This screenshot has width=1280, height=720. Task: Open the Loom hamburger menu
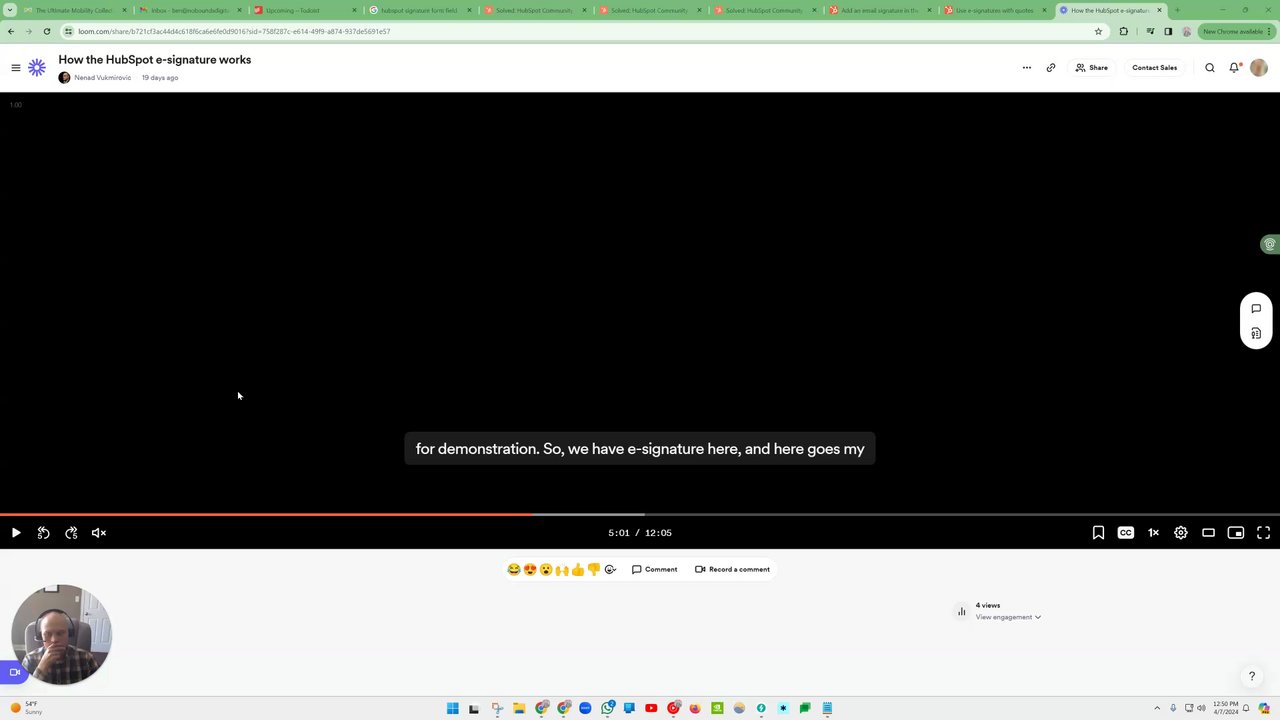coord(16,68)
